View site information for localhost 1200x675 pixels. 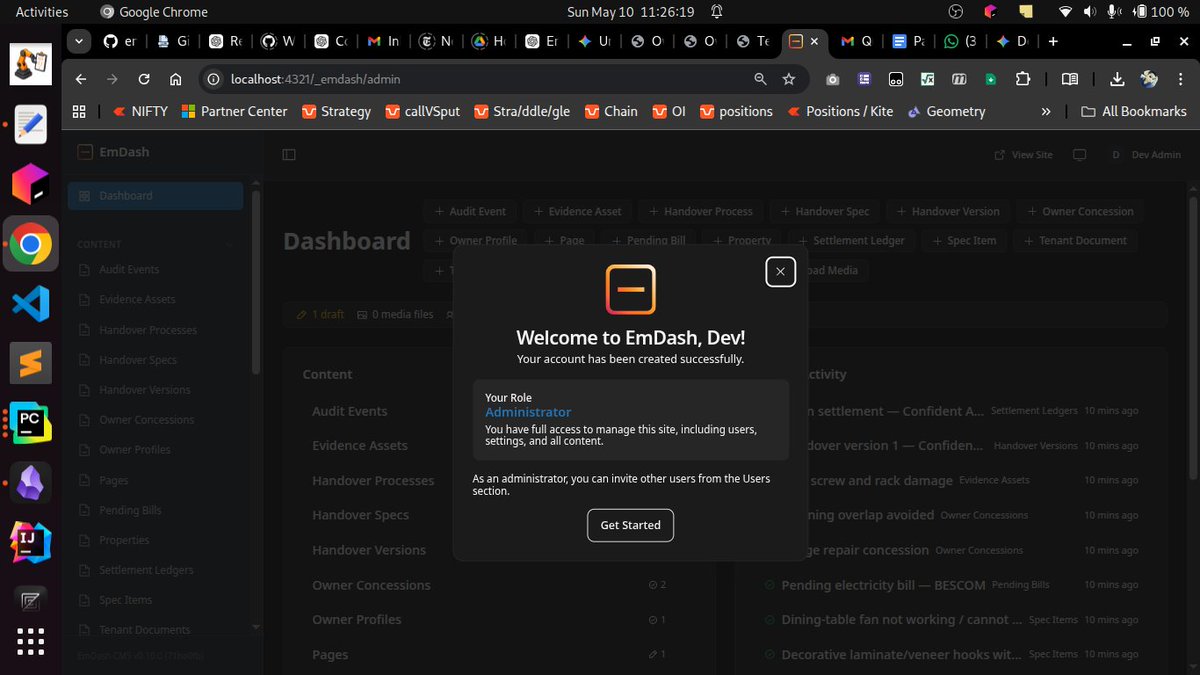[212, 79]
